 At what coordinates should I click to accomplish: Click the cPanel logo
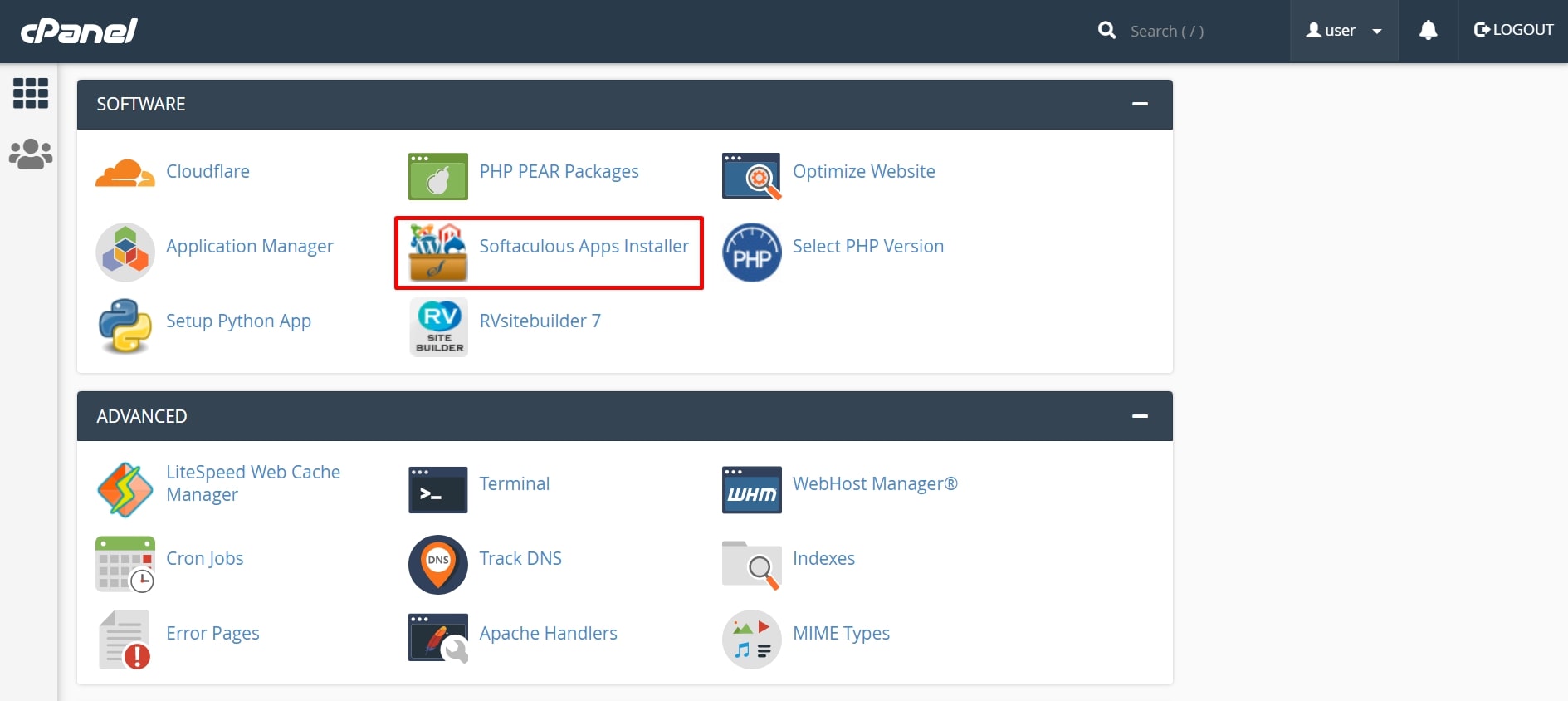coord(79,31)
